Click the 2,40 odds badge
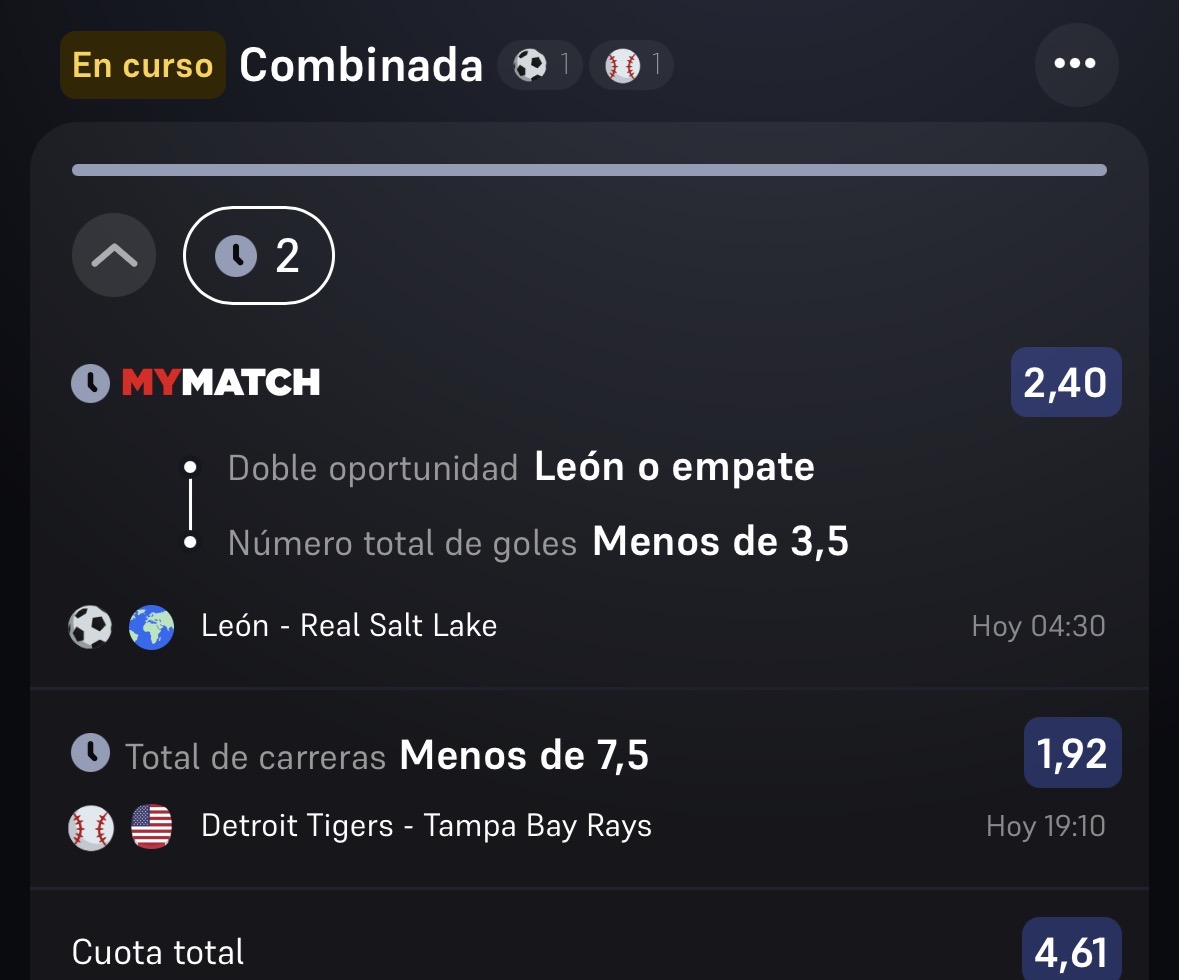This screenshot has width=1179, height=980. [x=1065, y=382]
